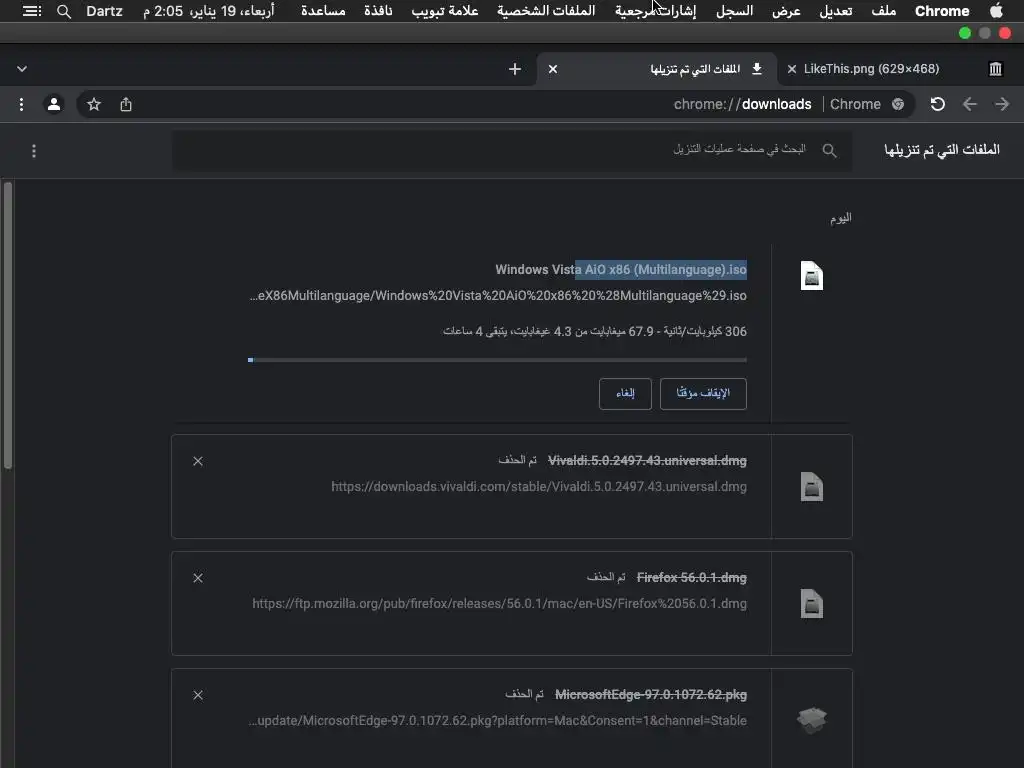Select the downloads tab
The image size is (1024, 768).
656,69
